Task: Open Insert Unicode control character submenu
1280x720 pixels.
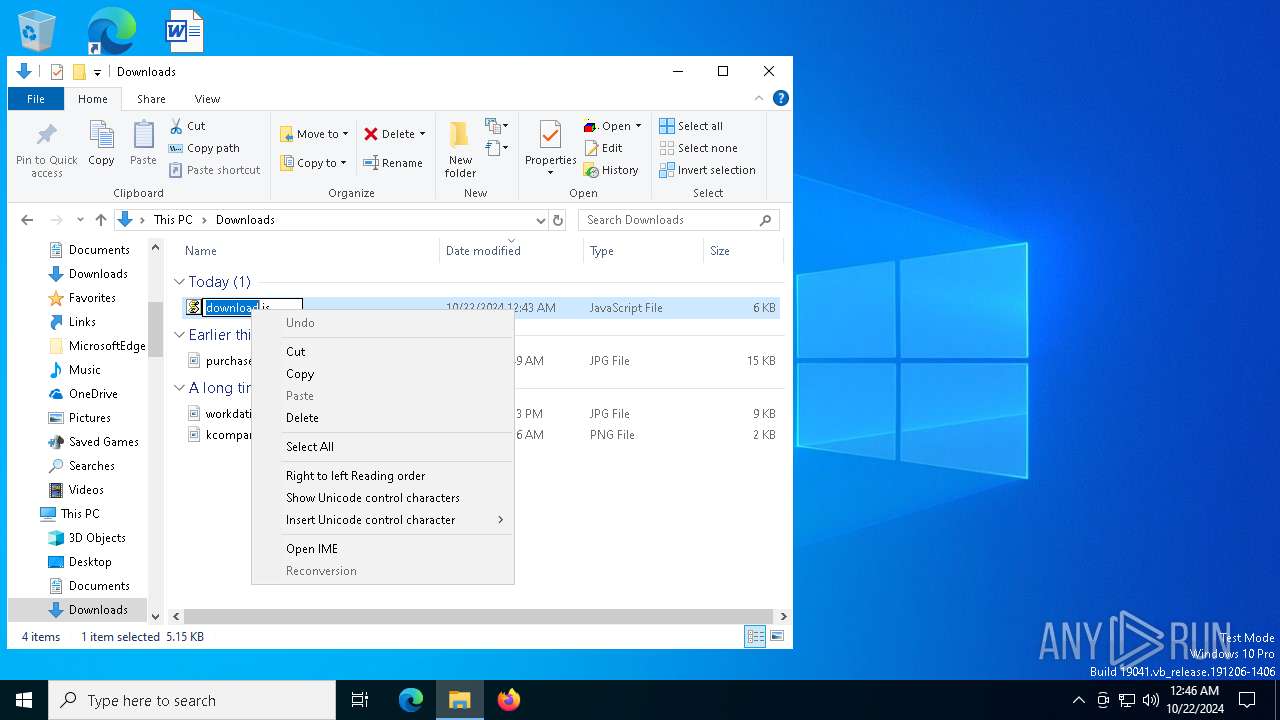Action: point(382,520)
